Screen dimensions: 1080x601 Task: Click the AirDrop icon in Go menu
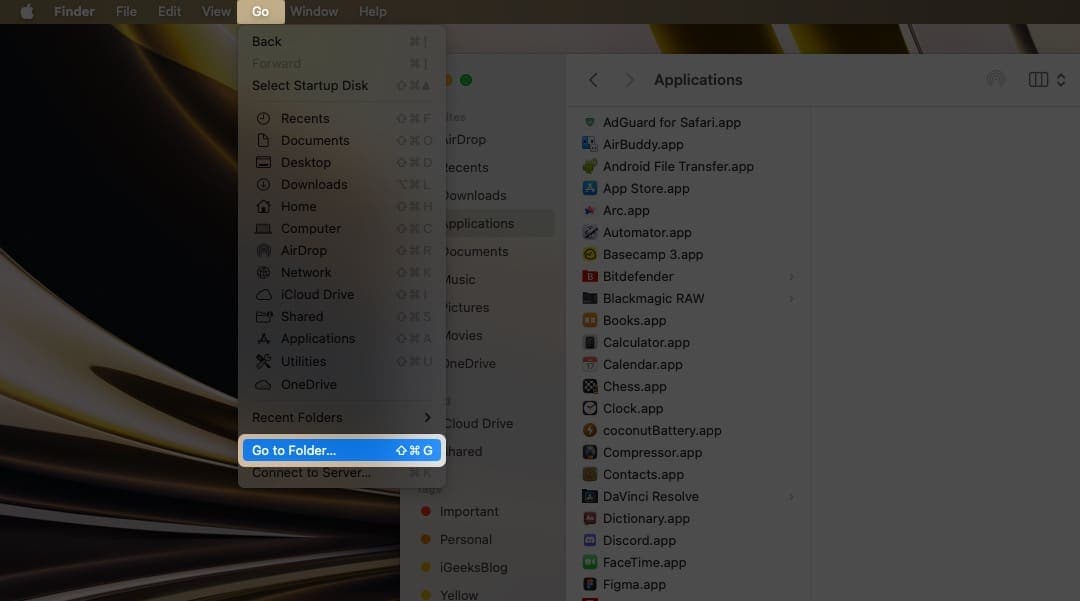tap(263, 251)
